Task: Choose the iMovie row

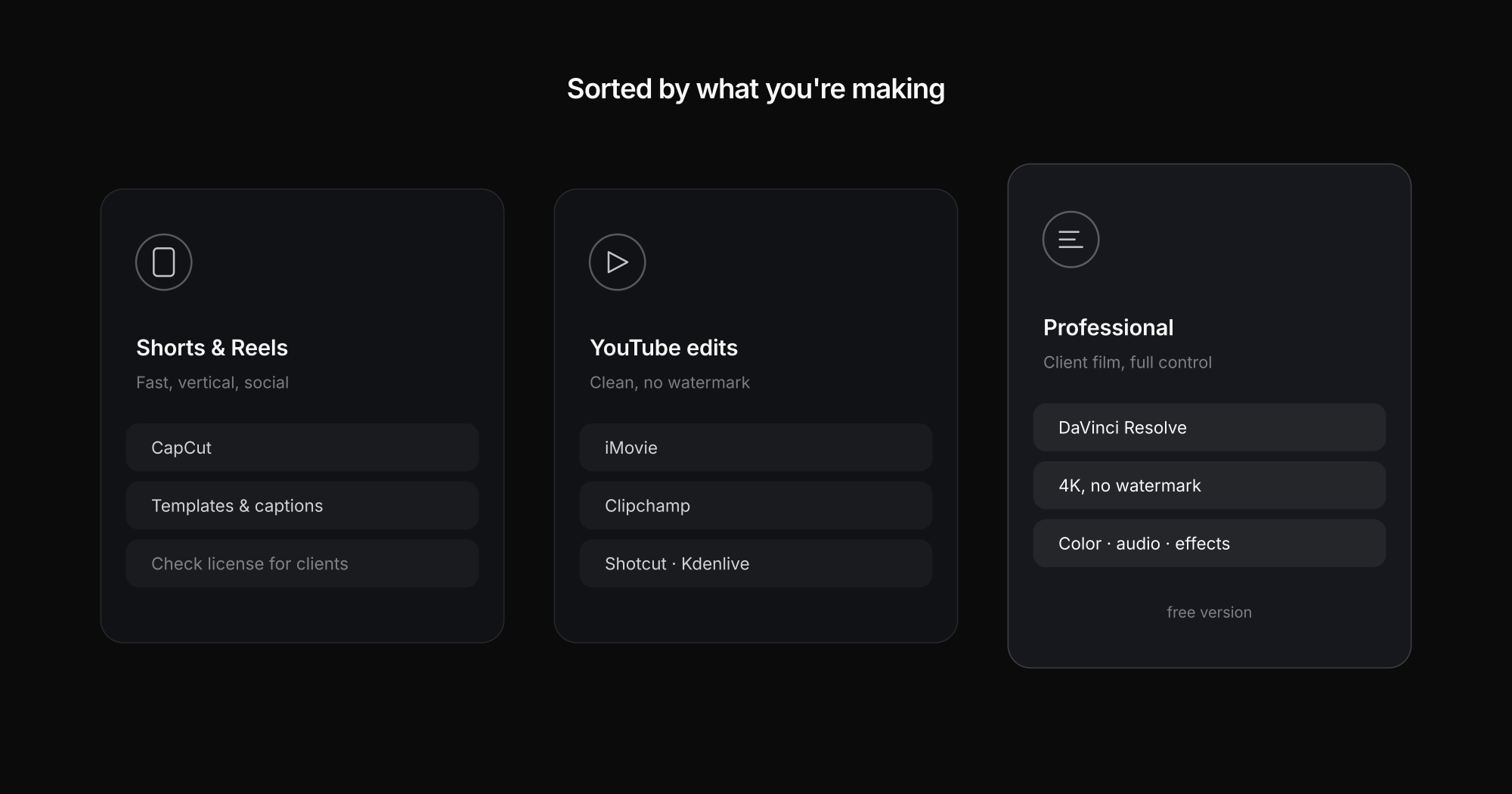Action: point(756,448)
